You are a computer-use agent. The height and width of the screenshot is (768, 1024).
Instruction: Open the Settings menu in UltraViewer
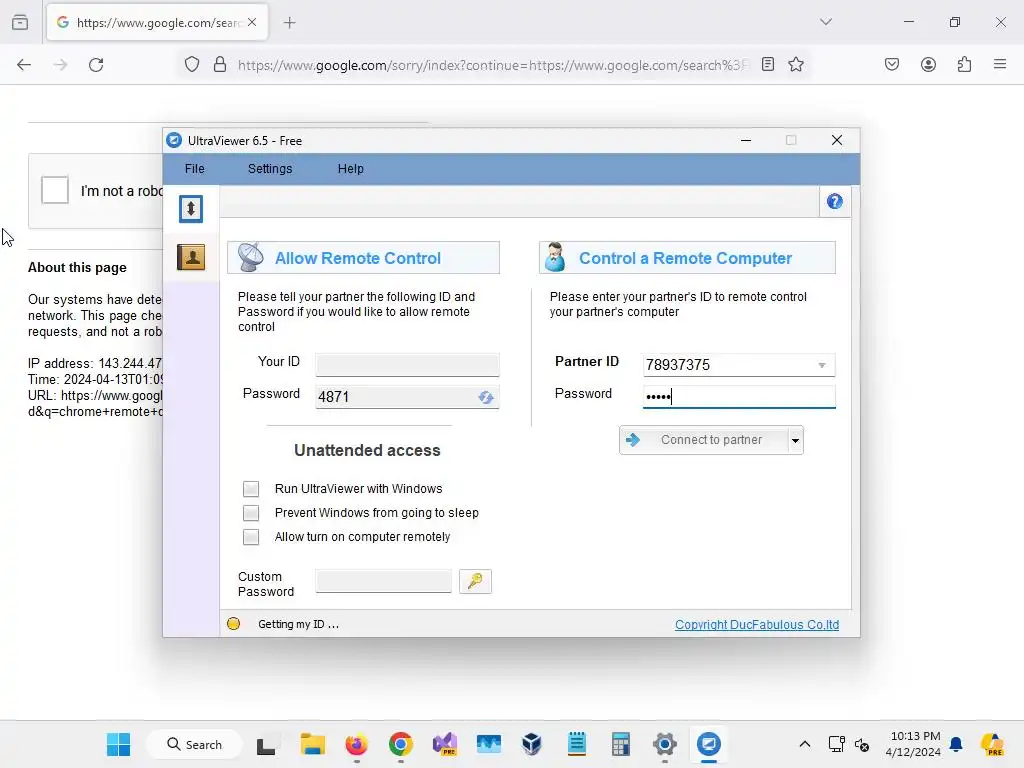tap(270, 168)
